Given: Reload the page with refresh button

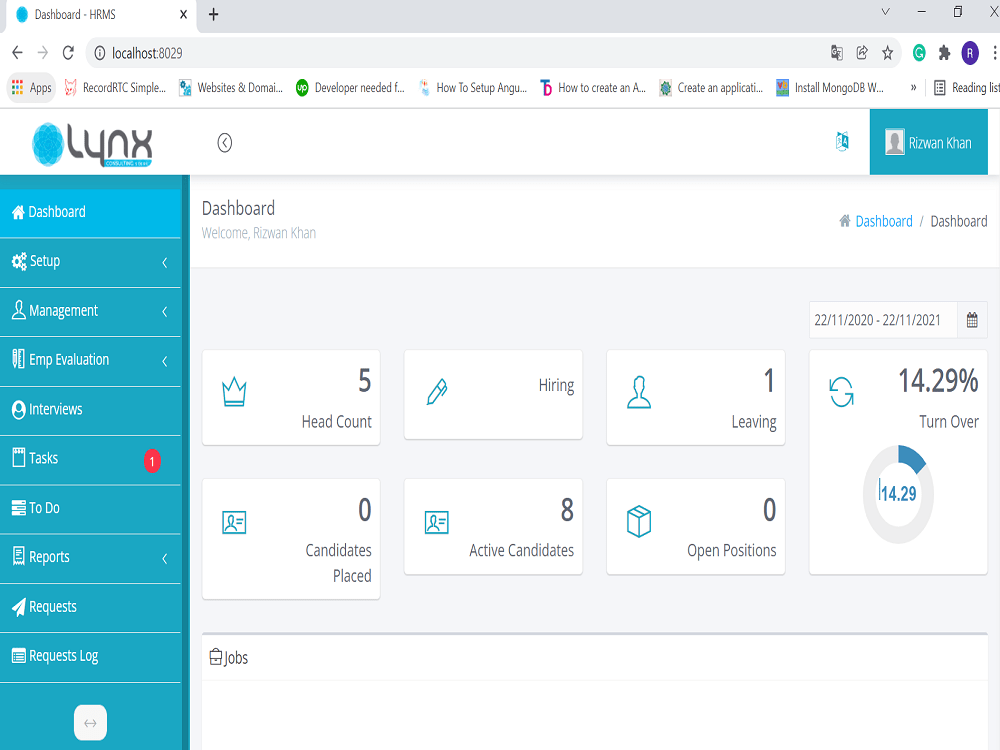Looking at the screenshot, I should [68, 53].
